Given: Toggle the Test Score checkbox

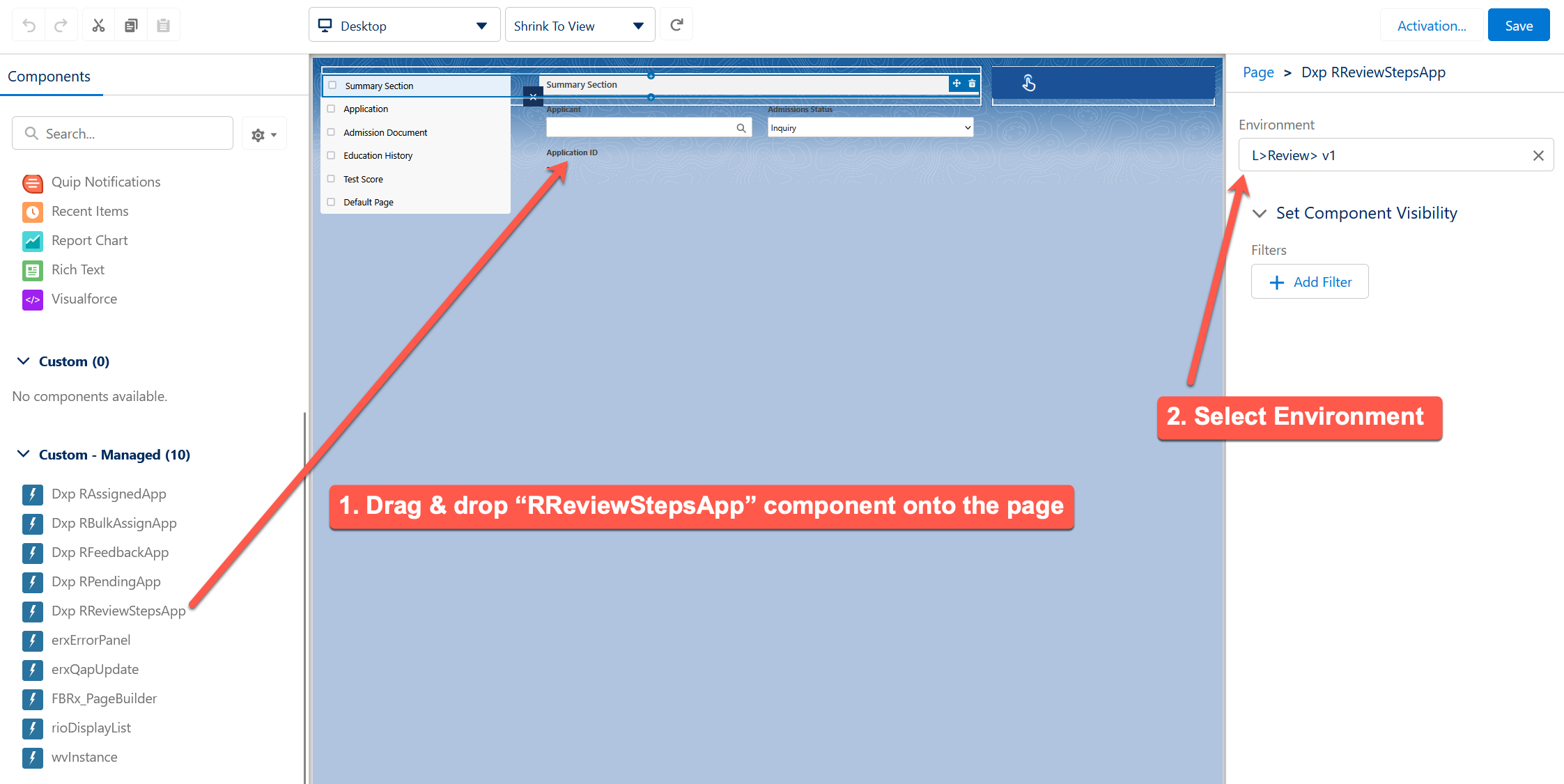Looking at the screenshot, I should tap(332, 179).
